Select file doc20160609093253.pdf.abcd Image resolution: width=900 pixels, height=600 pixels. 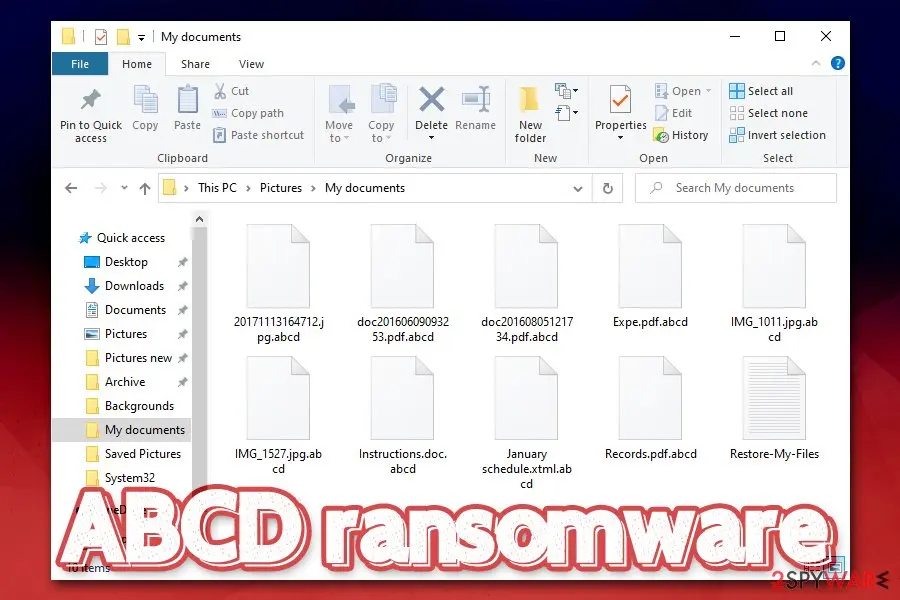[402, 284]
